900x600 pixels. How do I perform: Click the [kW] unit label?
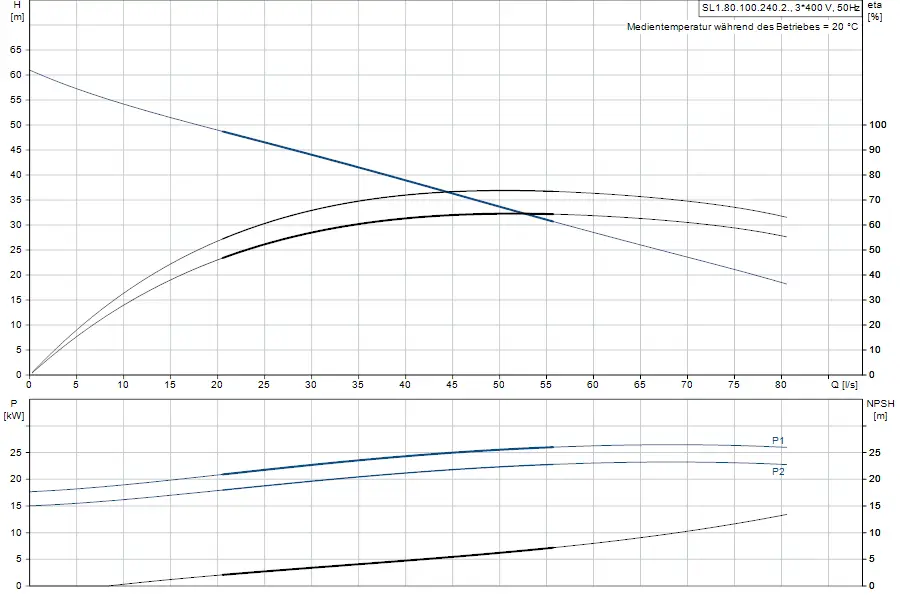(x=14, y=415)
